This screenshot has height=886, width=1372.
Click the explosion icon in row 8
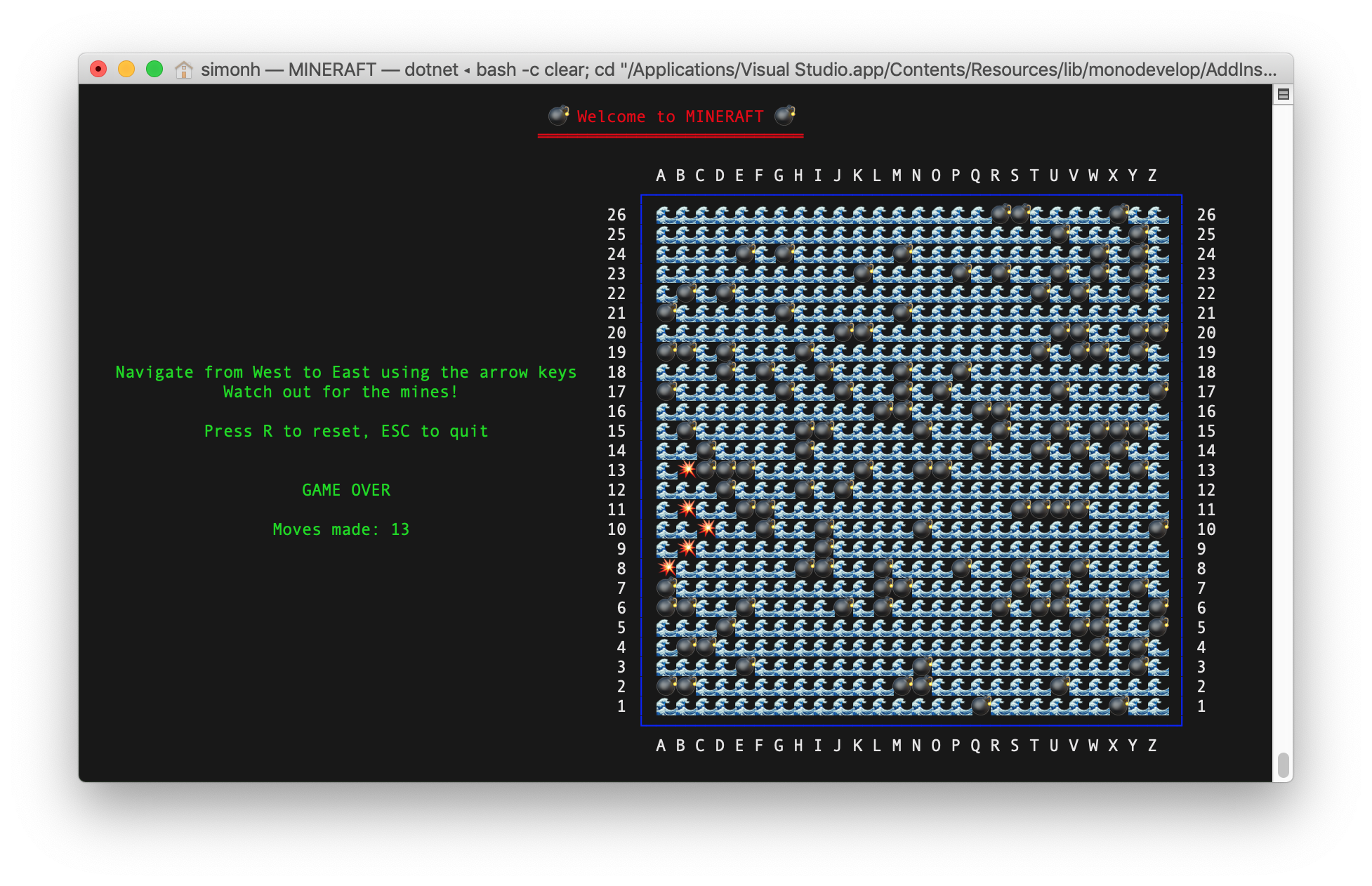pyautogui.click(x=668, y=567)
